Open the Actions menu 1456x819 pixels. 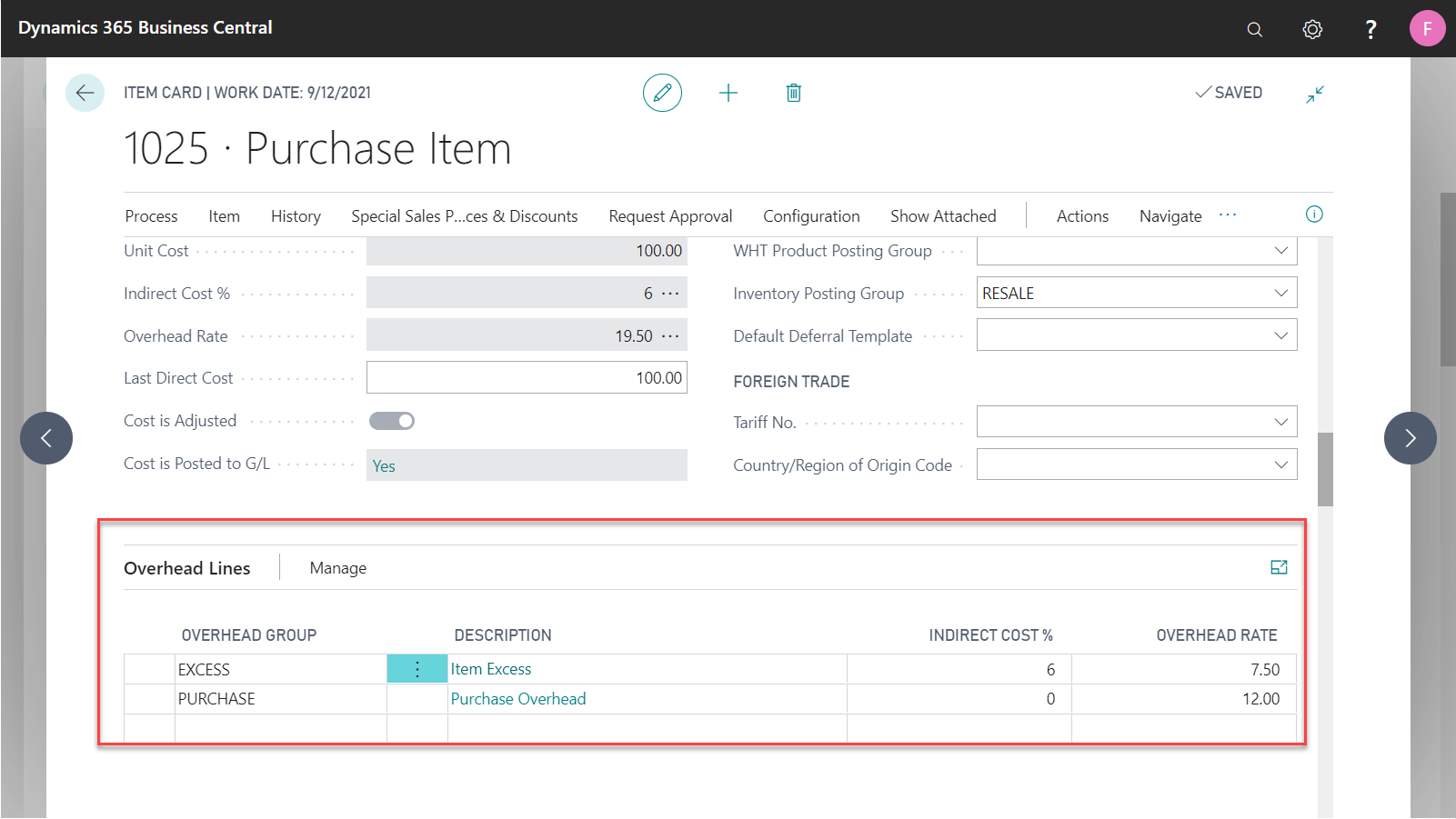tap(1082, 216)
